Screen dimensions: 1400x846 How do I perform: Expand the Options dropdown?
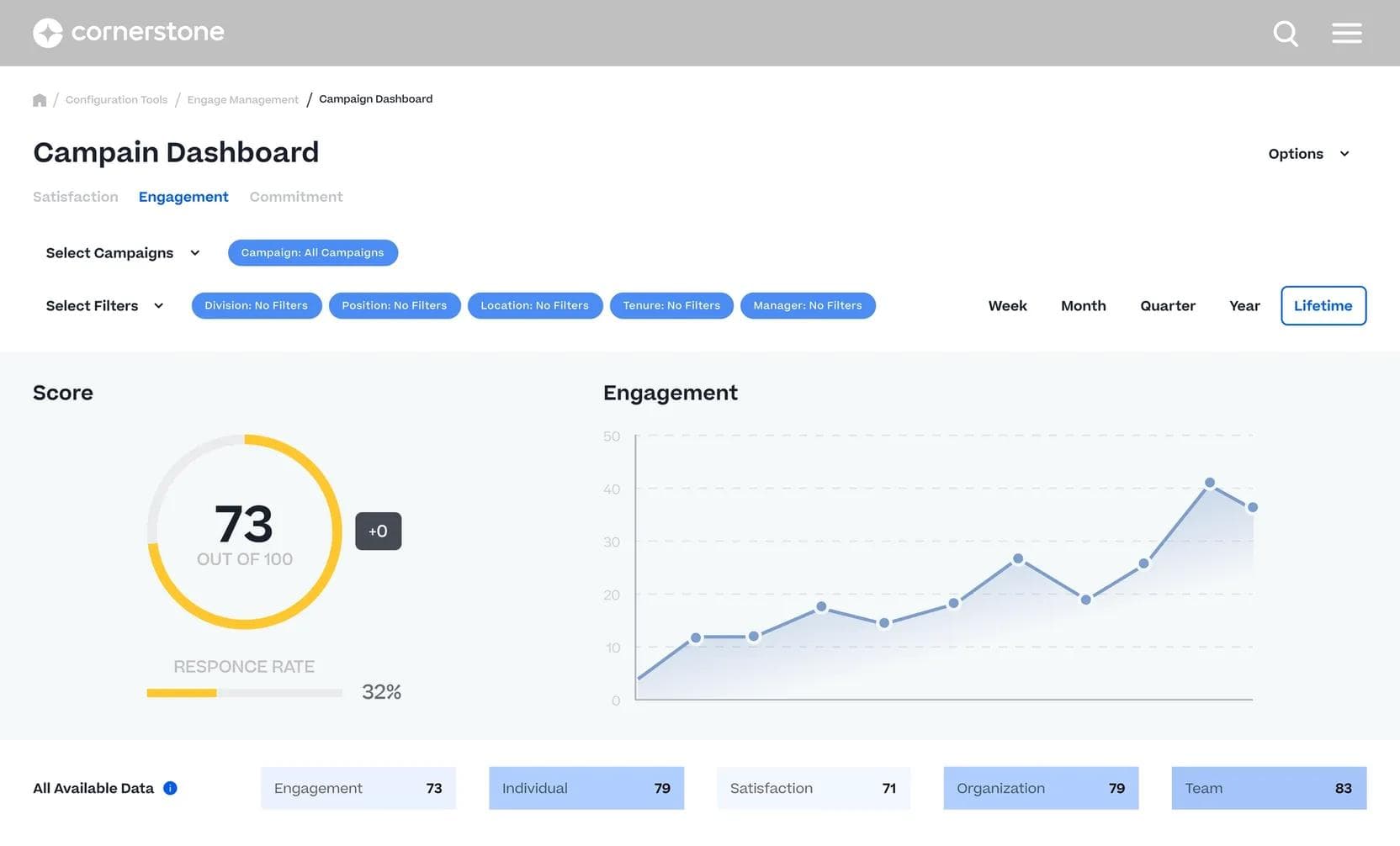pos(1307,153)
